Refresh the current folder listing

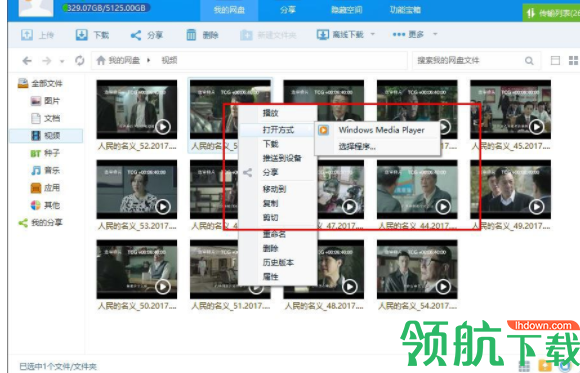coord(80,60)
